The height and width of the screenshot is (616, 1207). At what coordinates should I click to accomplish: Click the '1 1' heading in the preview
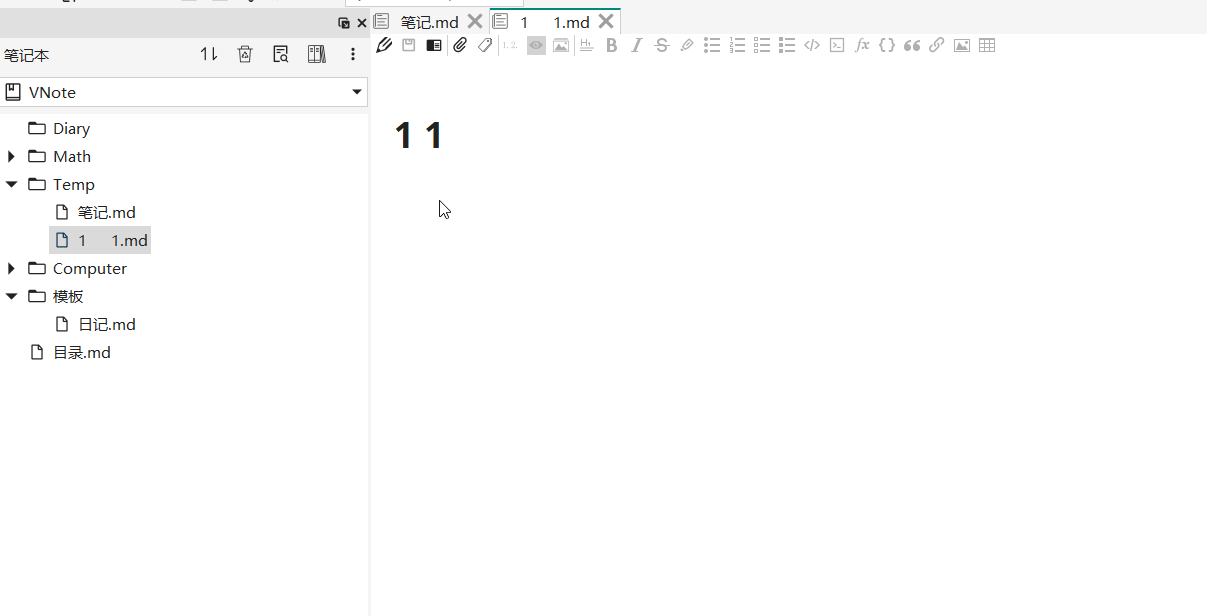coord(419,135)
